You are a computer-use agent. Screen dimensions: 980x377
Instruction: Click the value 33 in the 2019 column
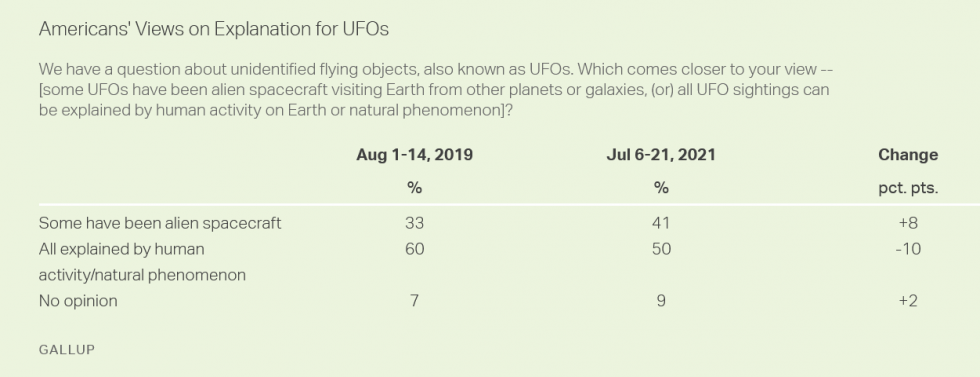click(x=414, y=223)
